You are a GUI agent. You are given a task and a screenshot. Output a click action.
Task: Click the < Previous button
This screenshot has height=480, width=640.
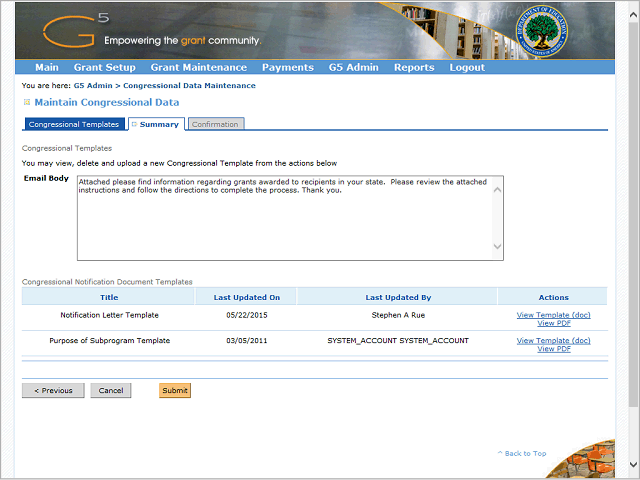point(53,391)
